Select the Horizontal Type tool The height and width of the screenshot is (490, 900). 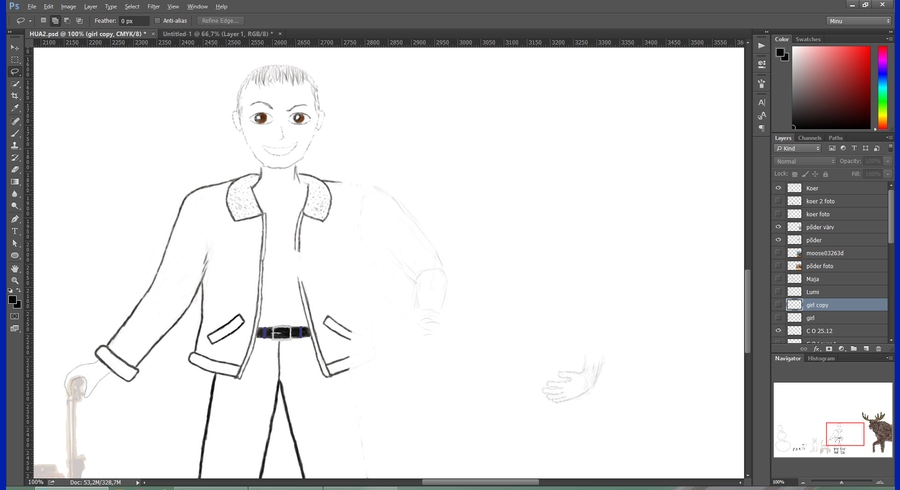tap(15, 231)
